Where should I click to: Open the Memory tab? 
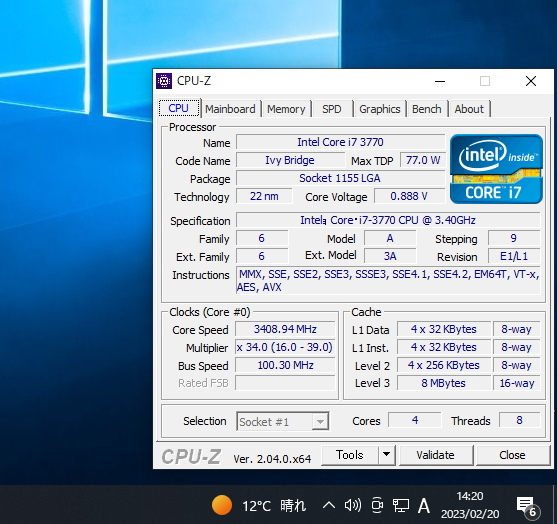[286, 109]
